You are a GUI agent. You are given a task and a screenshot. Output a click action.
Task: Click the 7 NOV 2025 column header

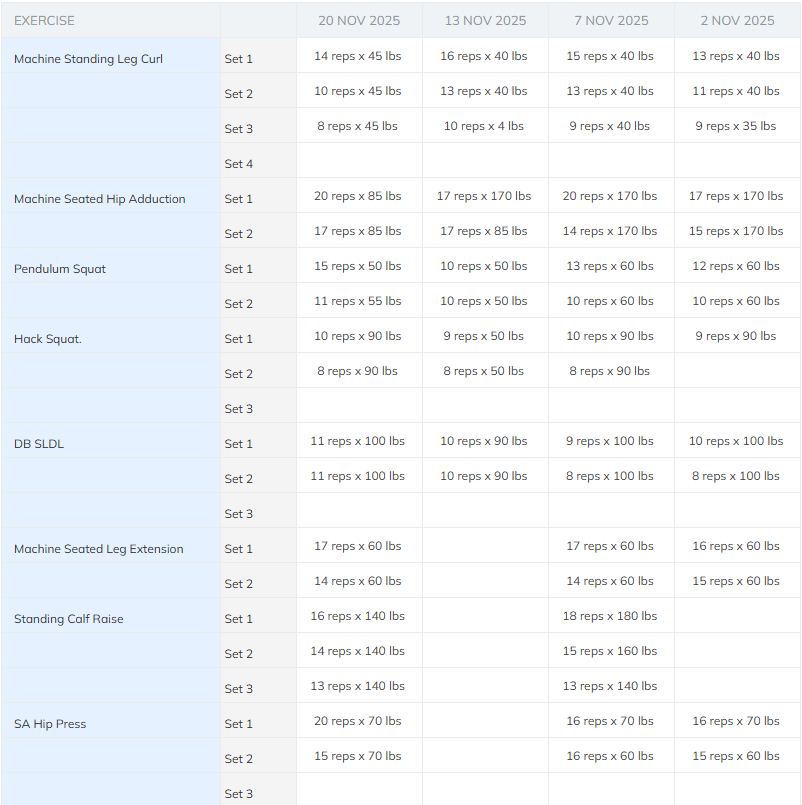pyautogui.click(x=610, y=21)
